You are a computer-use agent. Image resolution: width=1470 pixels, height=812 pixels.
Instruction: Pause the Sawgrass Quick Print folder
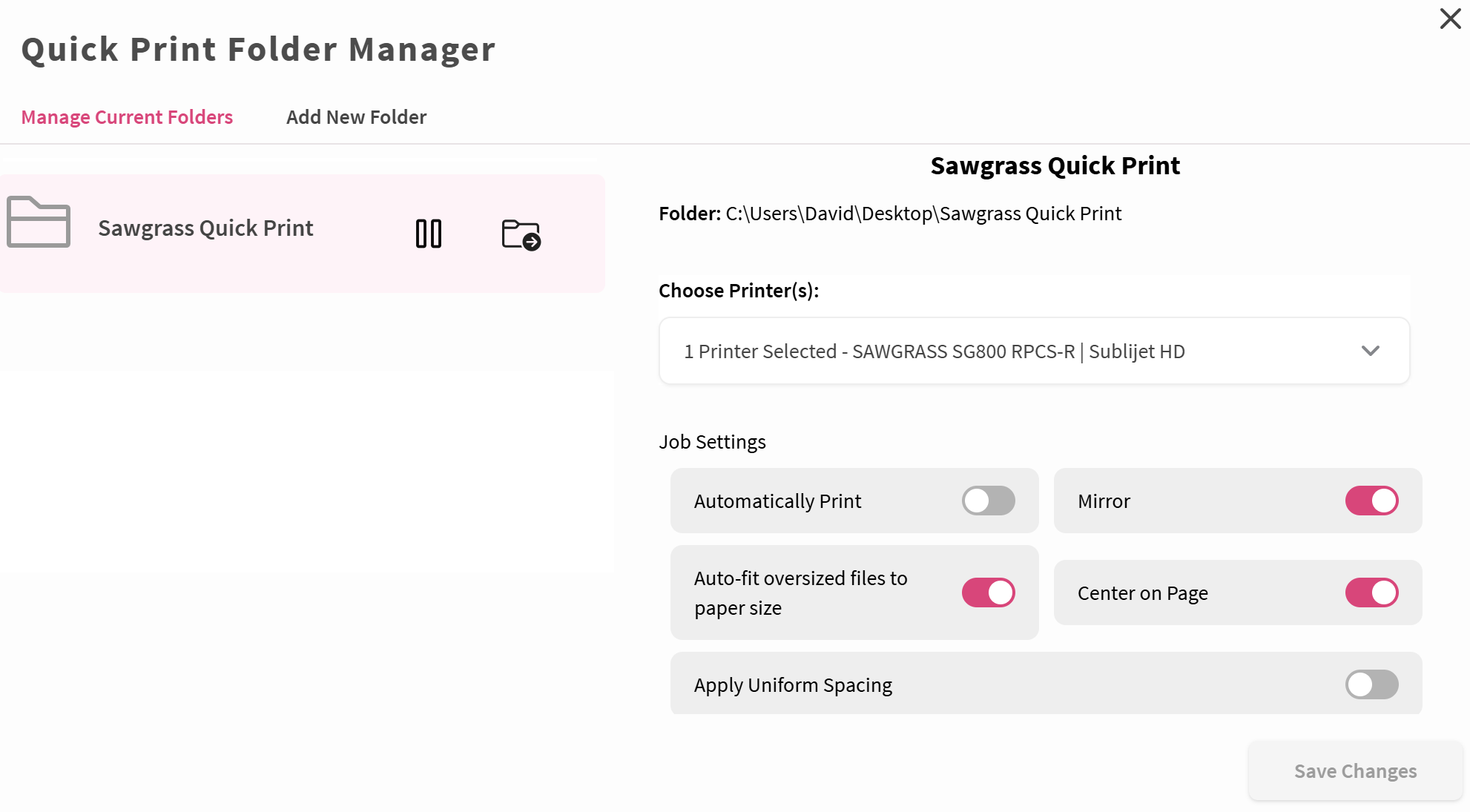point(429,234)
